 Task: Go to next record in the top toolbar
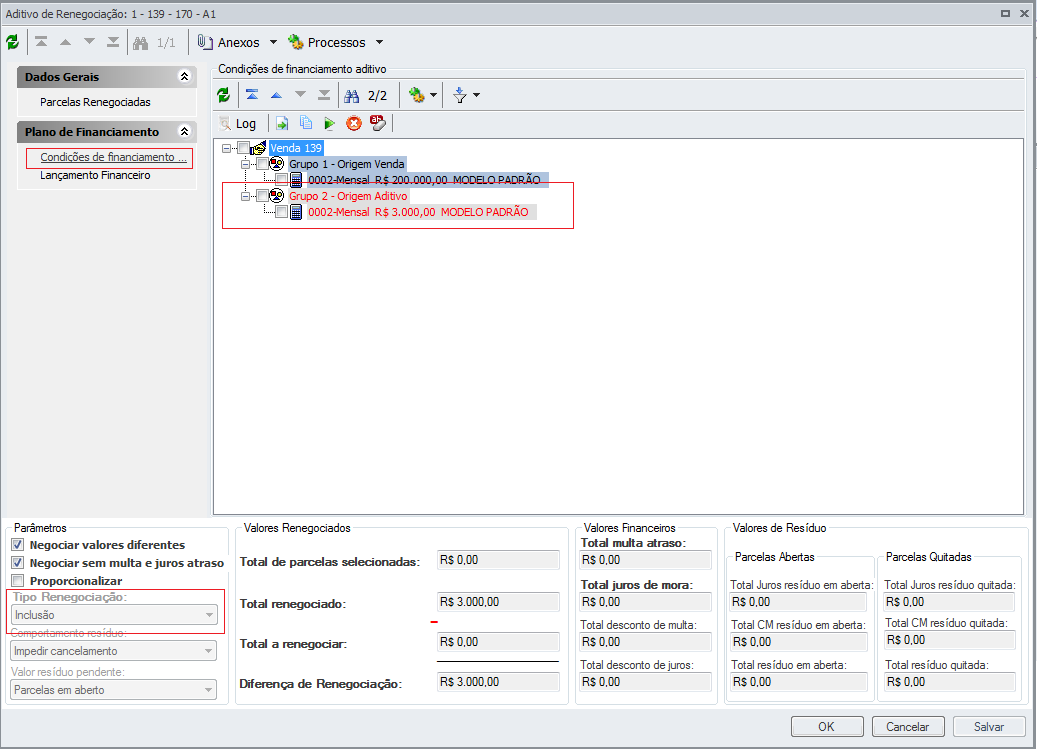point(89,42)
